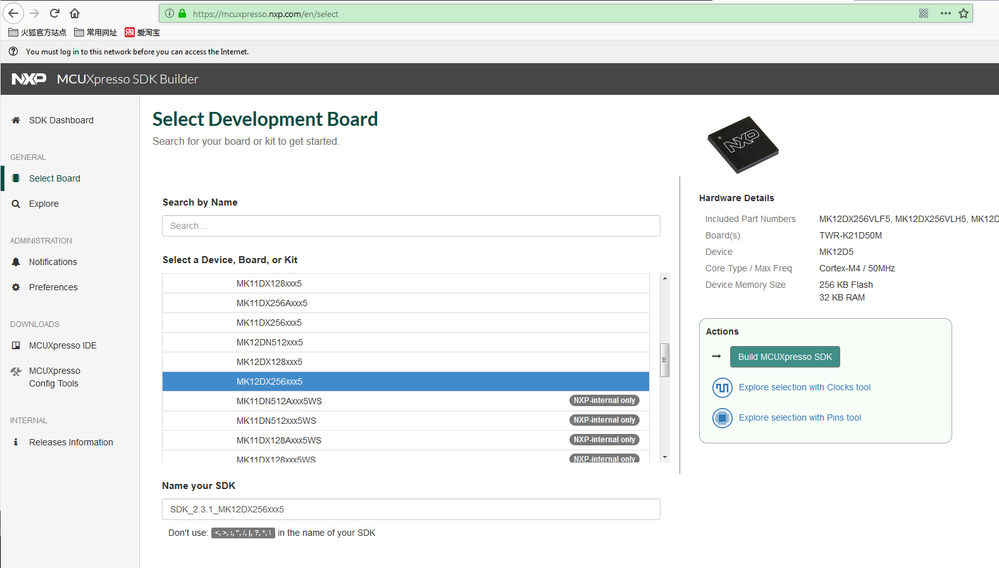999x568 pixels.
Task: Select MK11DX128Axxx5WS device row
Action: (x=406, y=440)
